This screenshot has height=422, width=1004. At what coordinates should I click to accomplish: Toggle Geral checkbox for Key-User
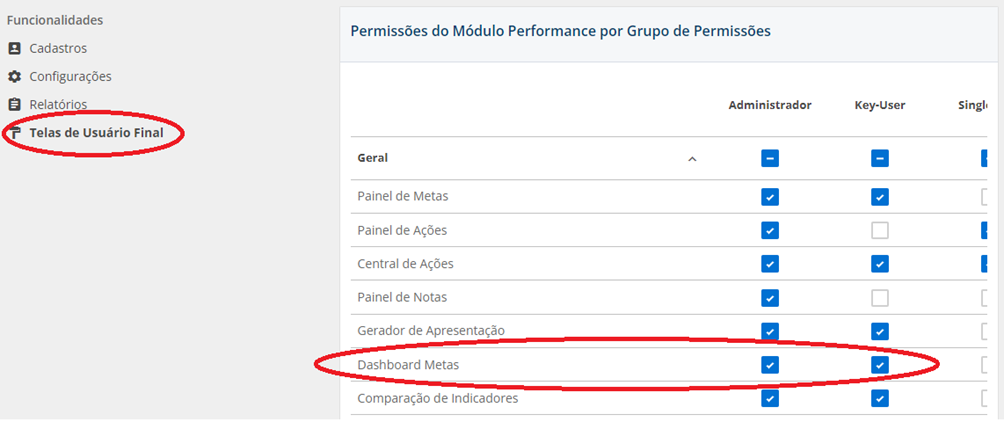point(880,158)
